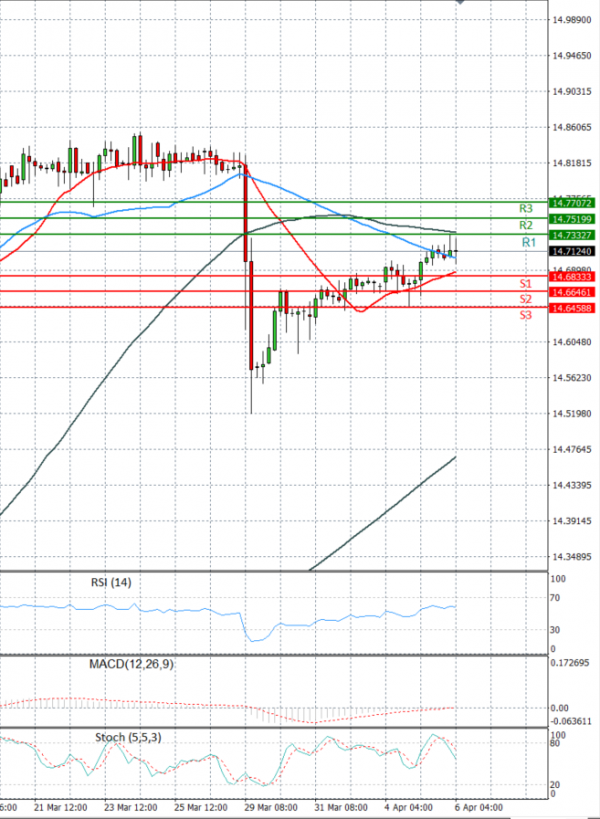600x819 pixels.
Task: Click the 14.56230 price axis value
Action: click(572, 378)
